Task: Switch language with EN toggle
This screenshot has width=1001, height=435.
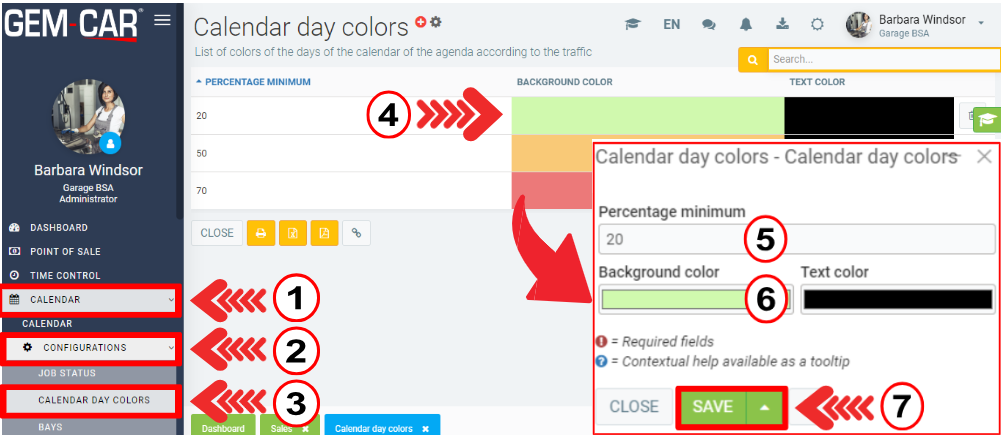Action: click(672, 25)
